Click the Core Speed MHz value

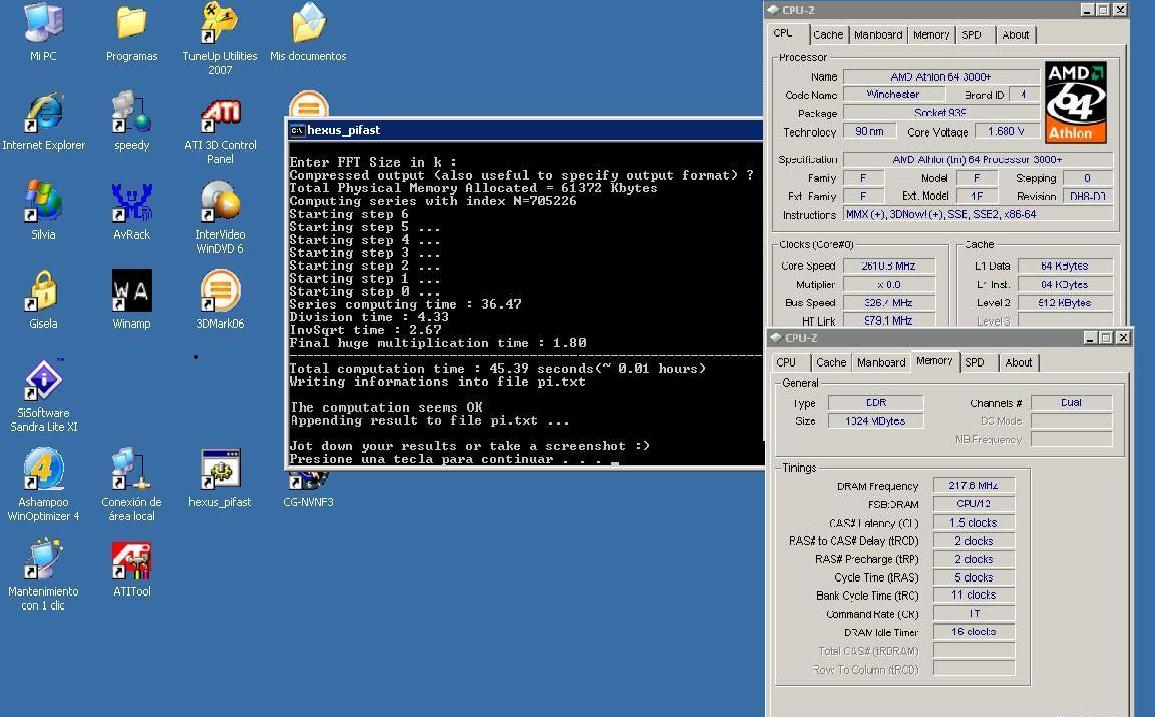coord(889,266)
